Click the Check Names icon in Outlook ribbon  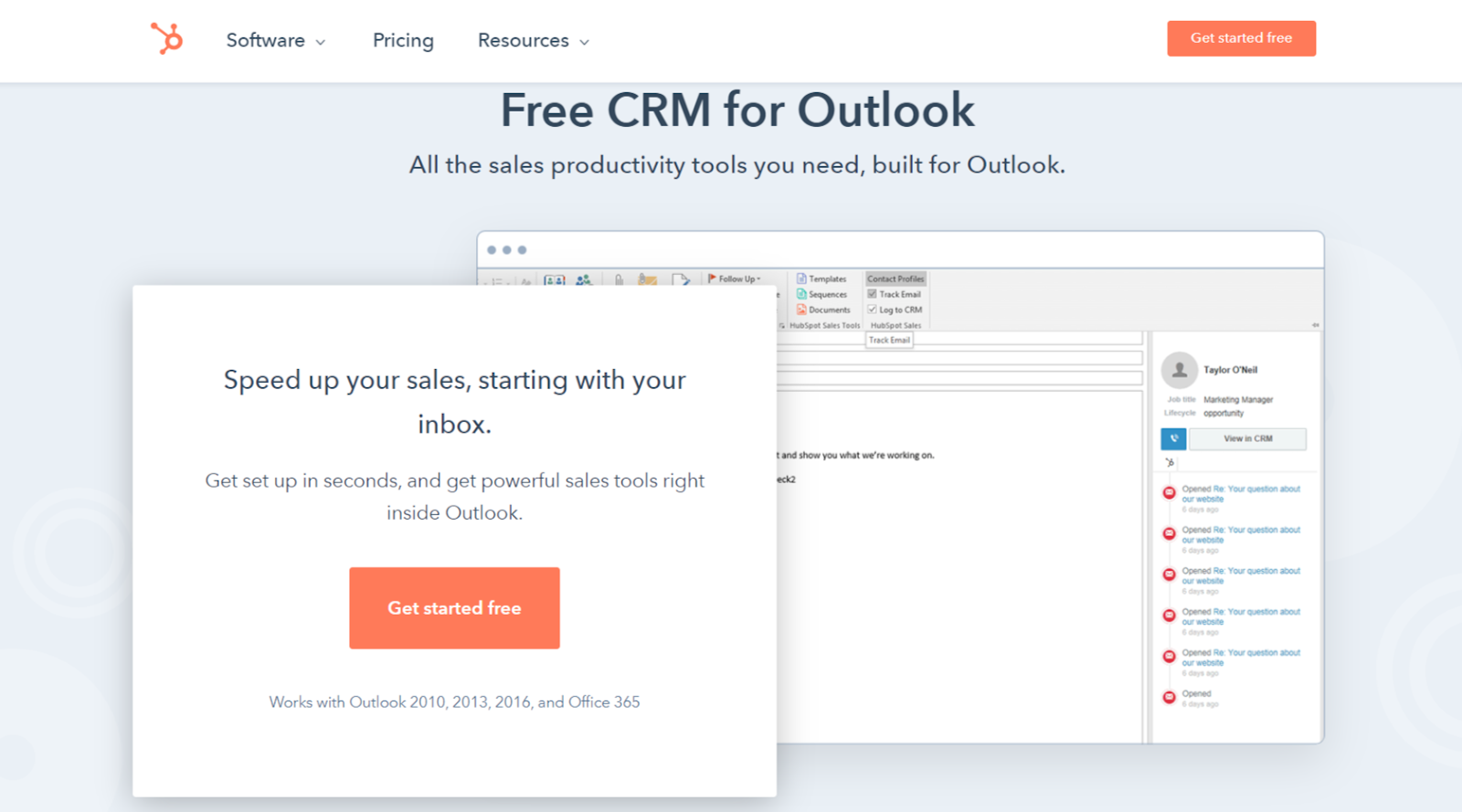(584, 279)
